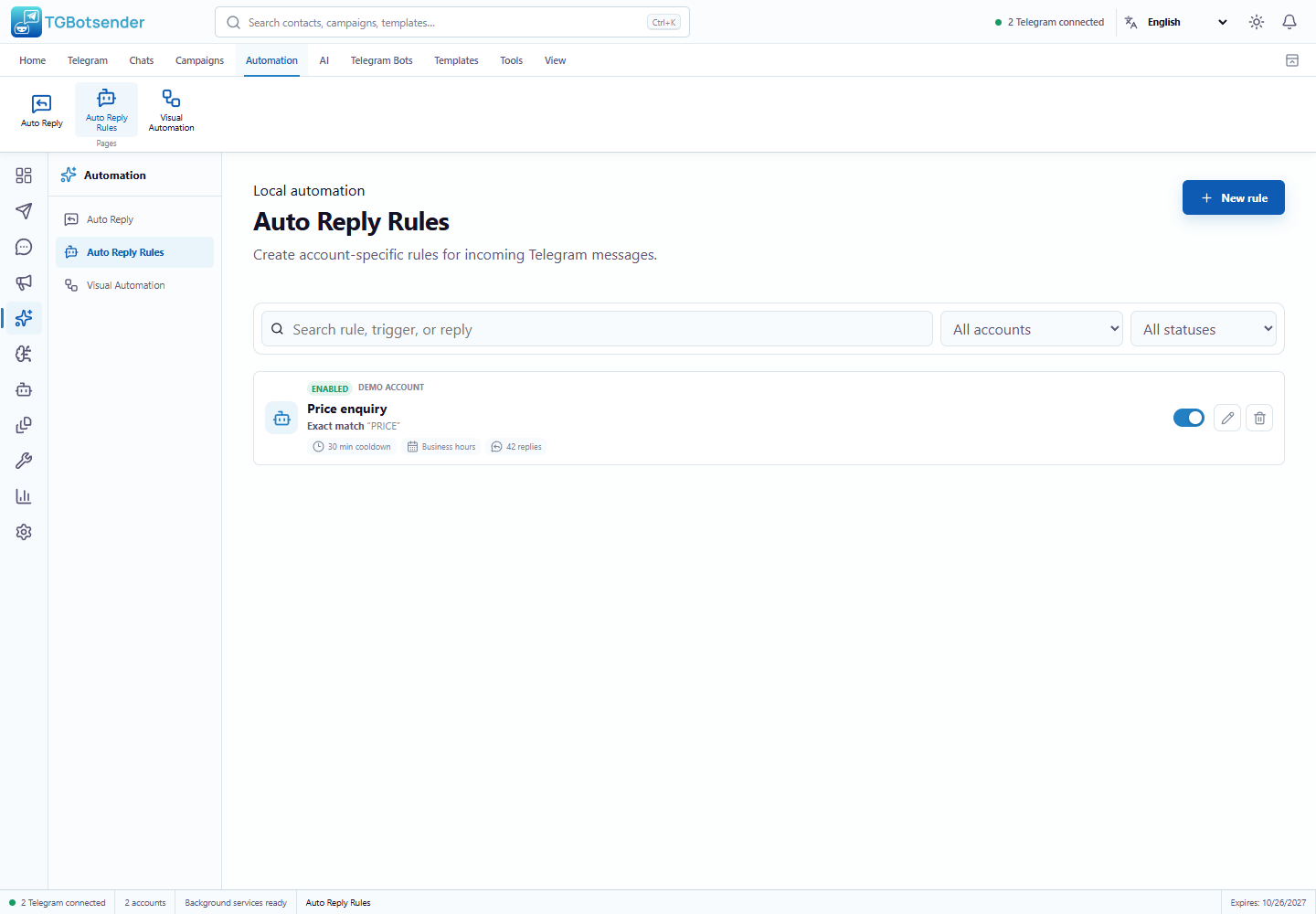This screenshot has height=914, width=1316.
Task: Open the notifications bell
Action: 1289,22
